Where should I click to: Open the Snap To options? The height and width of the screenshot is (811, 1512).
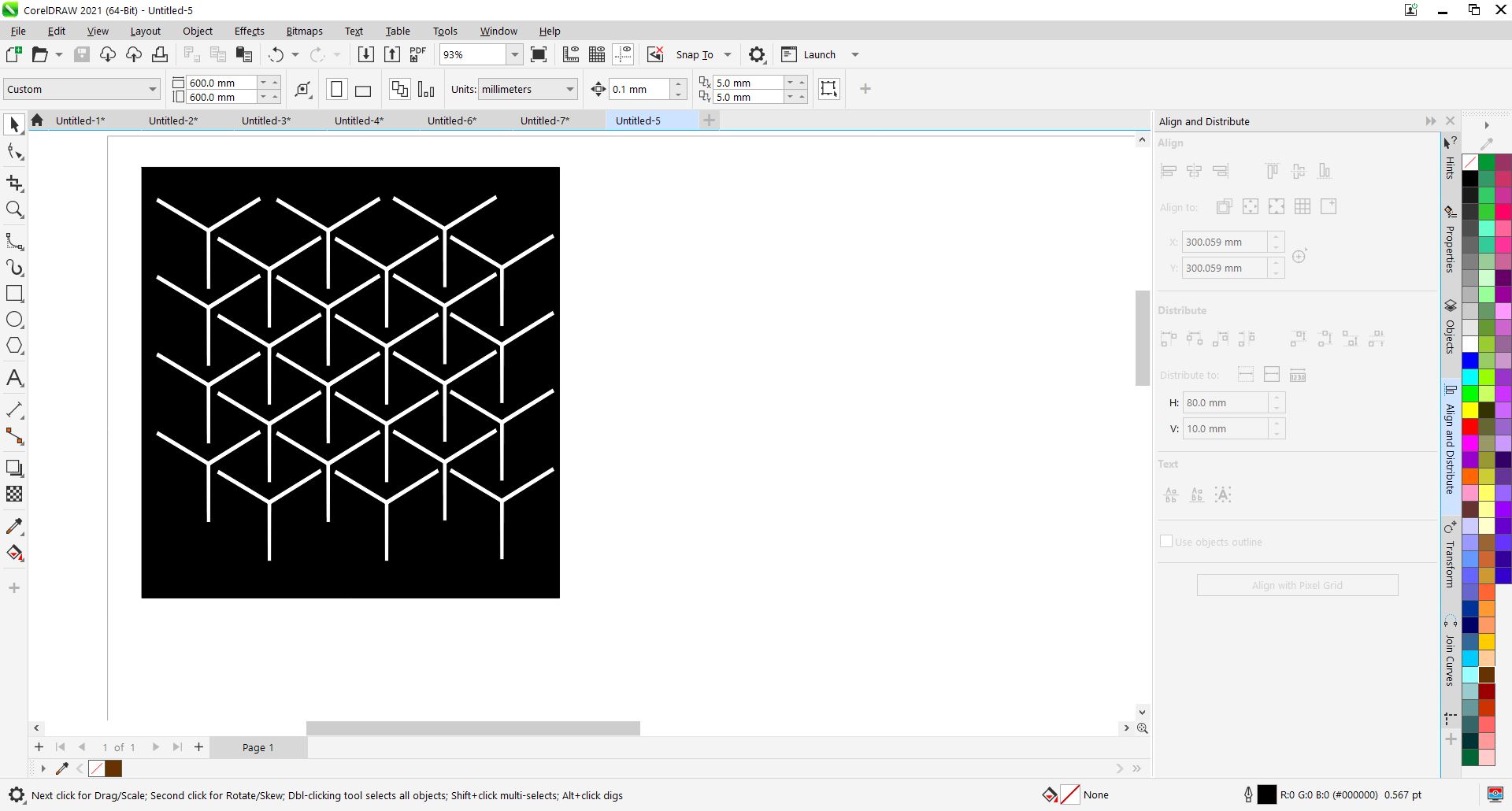727,54
